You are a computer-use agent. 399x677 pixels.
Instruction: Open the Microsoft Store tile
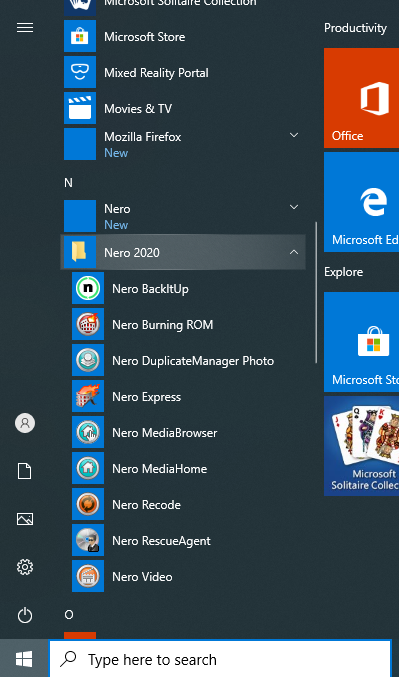pyautogui.click(x=361, y=342)
